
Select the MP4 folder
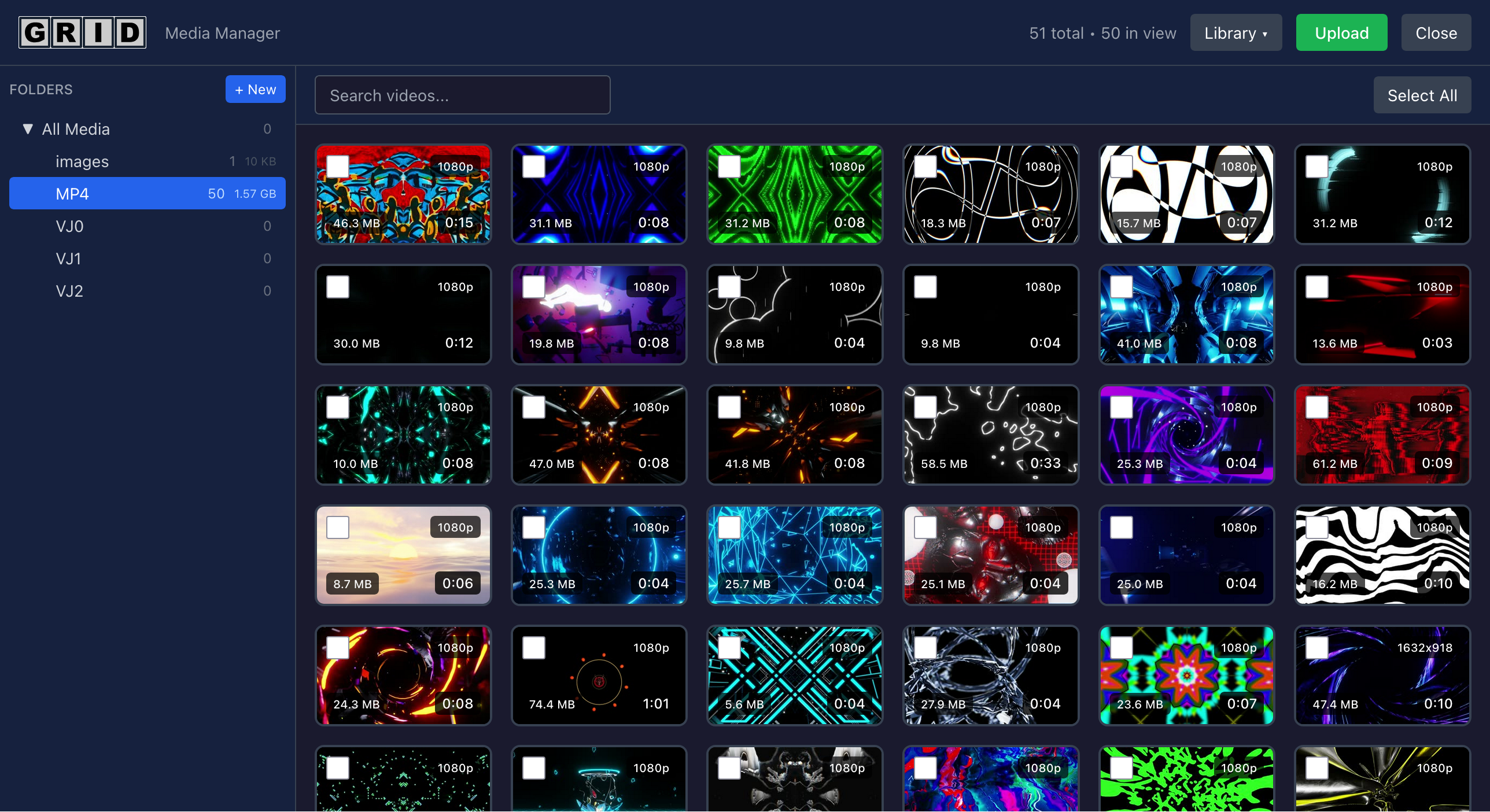coord(72,193)
